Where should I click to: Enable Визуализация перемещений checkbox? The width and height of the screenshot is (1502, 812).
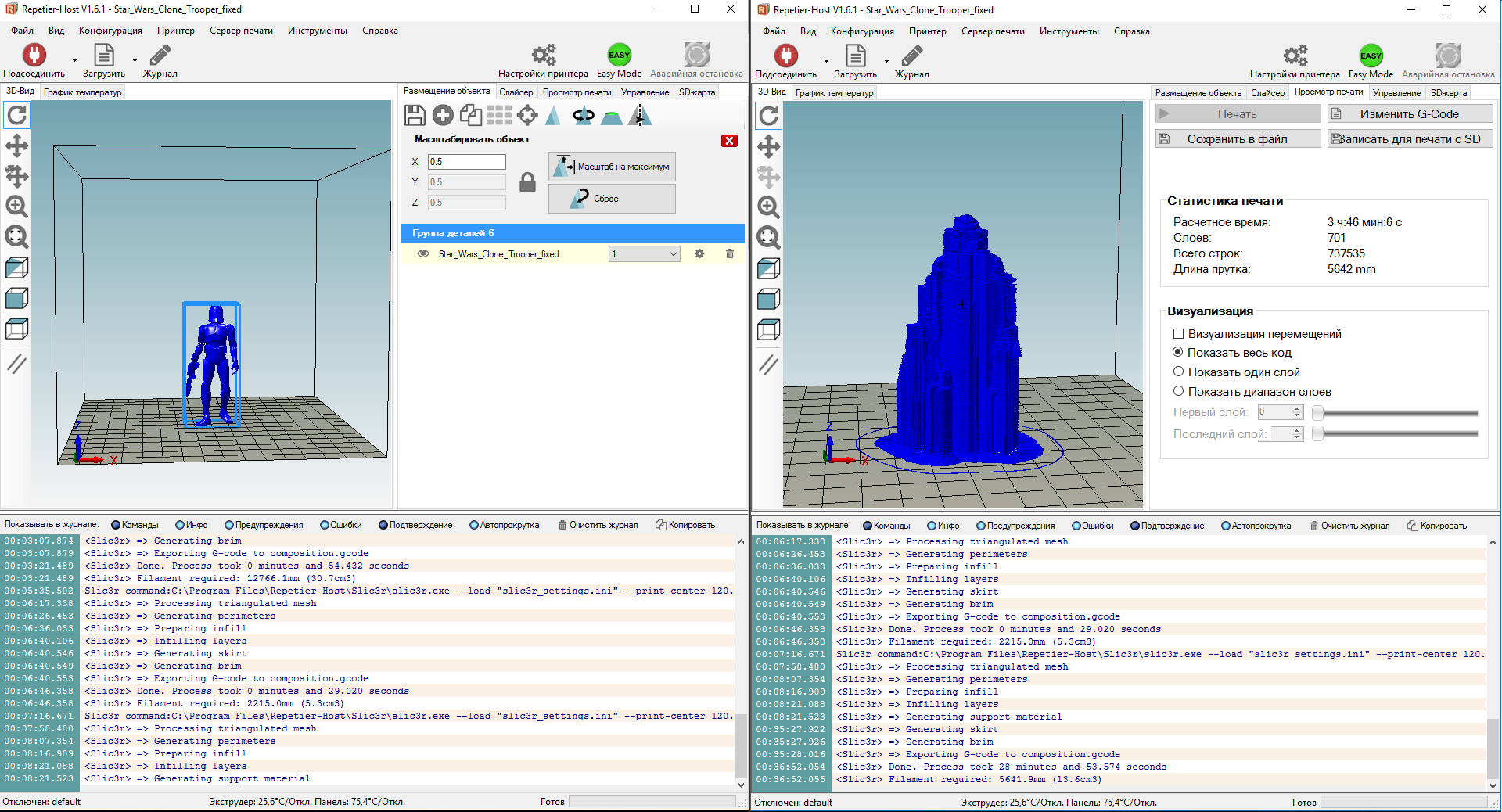click(1178, 334)
